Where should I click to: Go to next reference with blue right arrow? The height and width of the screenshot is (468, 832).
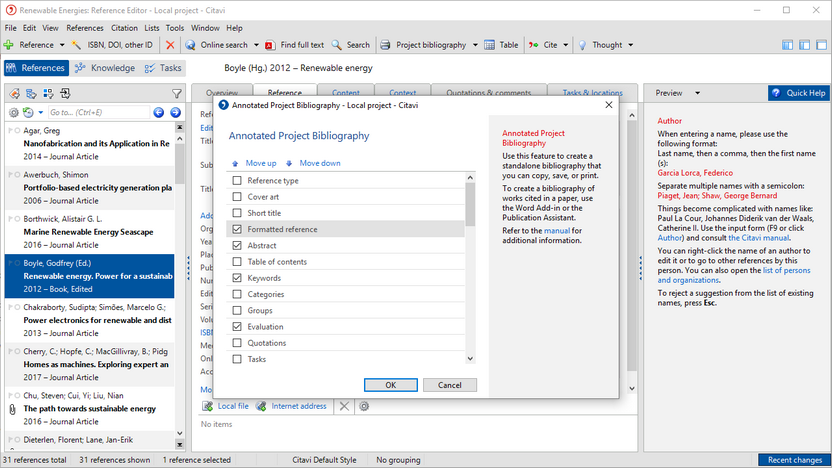coord(176,112)
